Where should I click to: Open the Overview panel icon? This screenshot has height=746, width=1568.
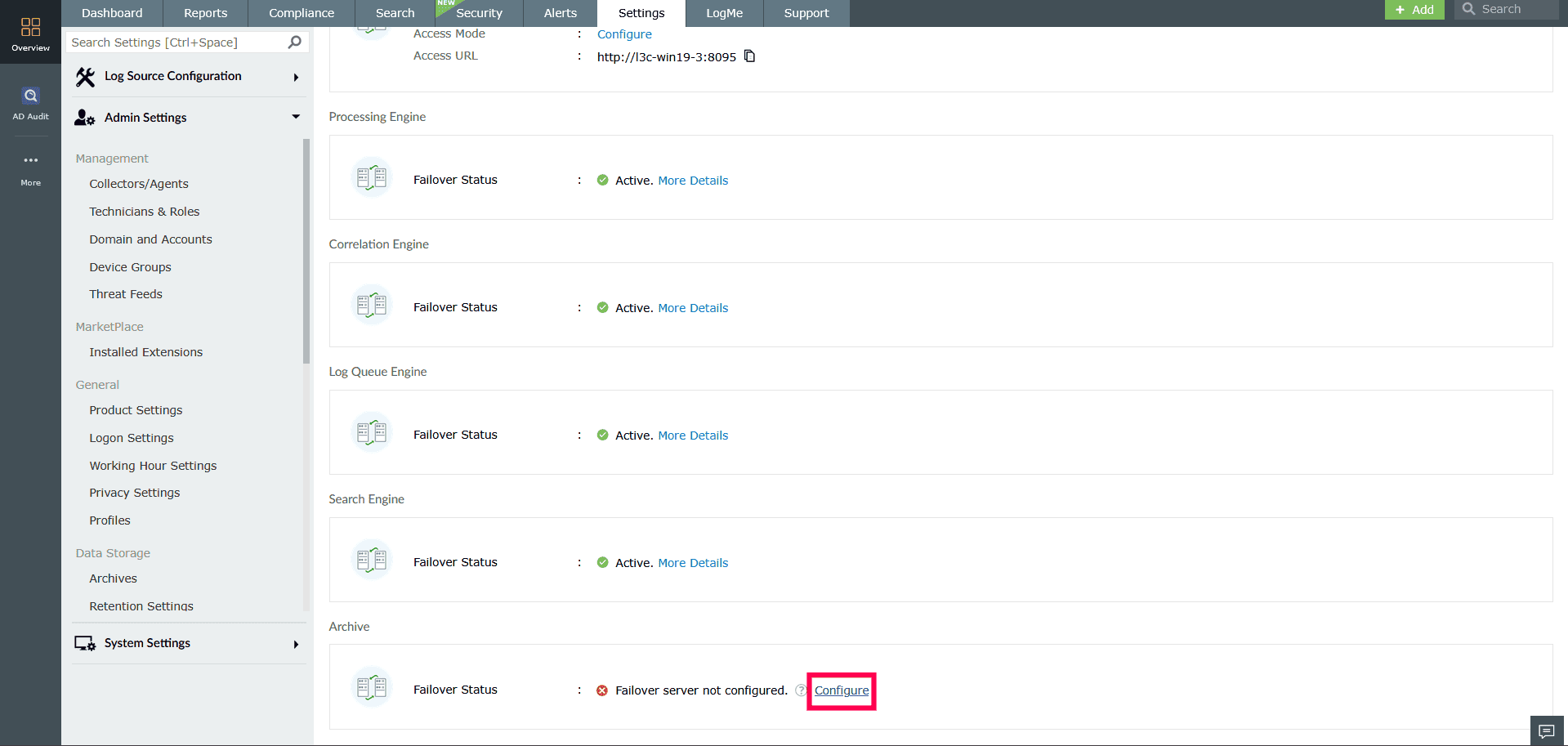(x=30, y=25)
